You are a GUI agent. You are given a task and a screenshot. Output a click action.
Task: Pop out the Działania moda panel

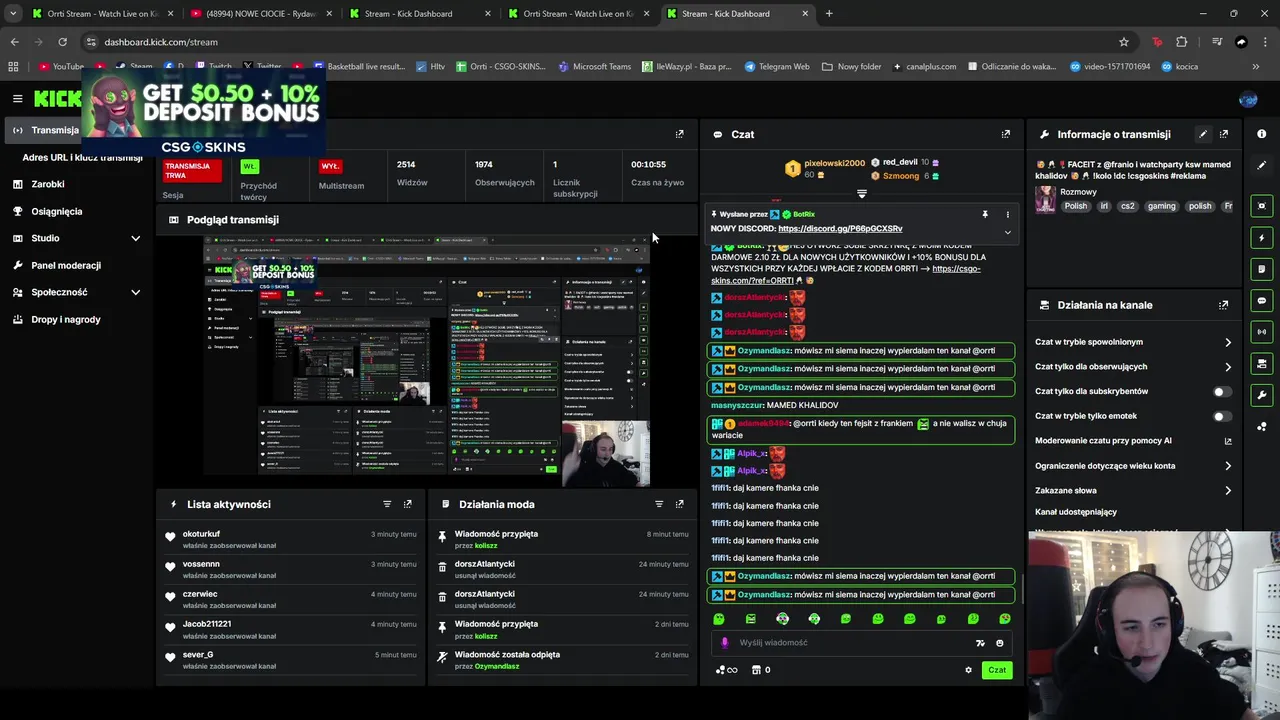tap(680, 504)
